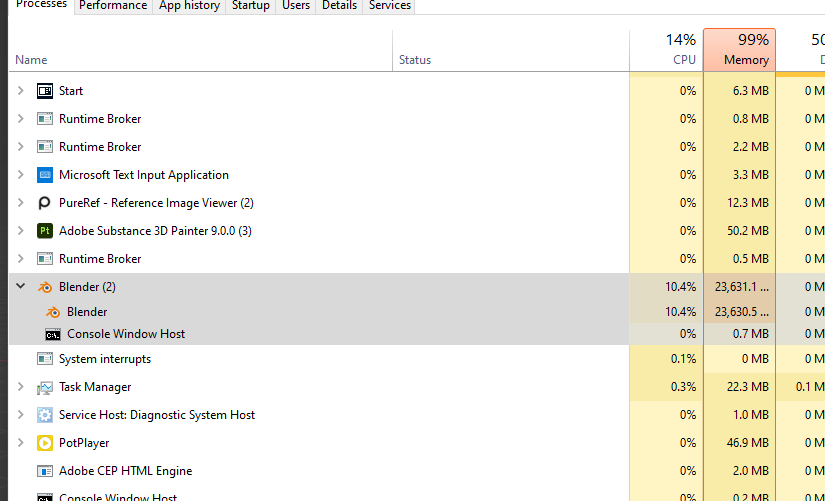Screen dimensions: 825x501
Task: Open the Services tab
Action: point(389,6)
